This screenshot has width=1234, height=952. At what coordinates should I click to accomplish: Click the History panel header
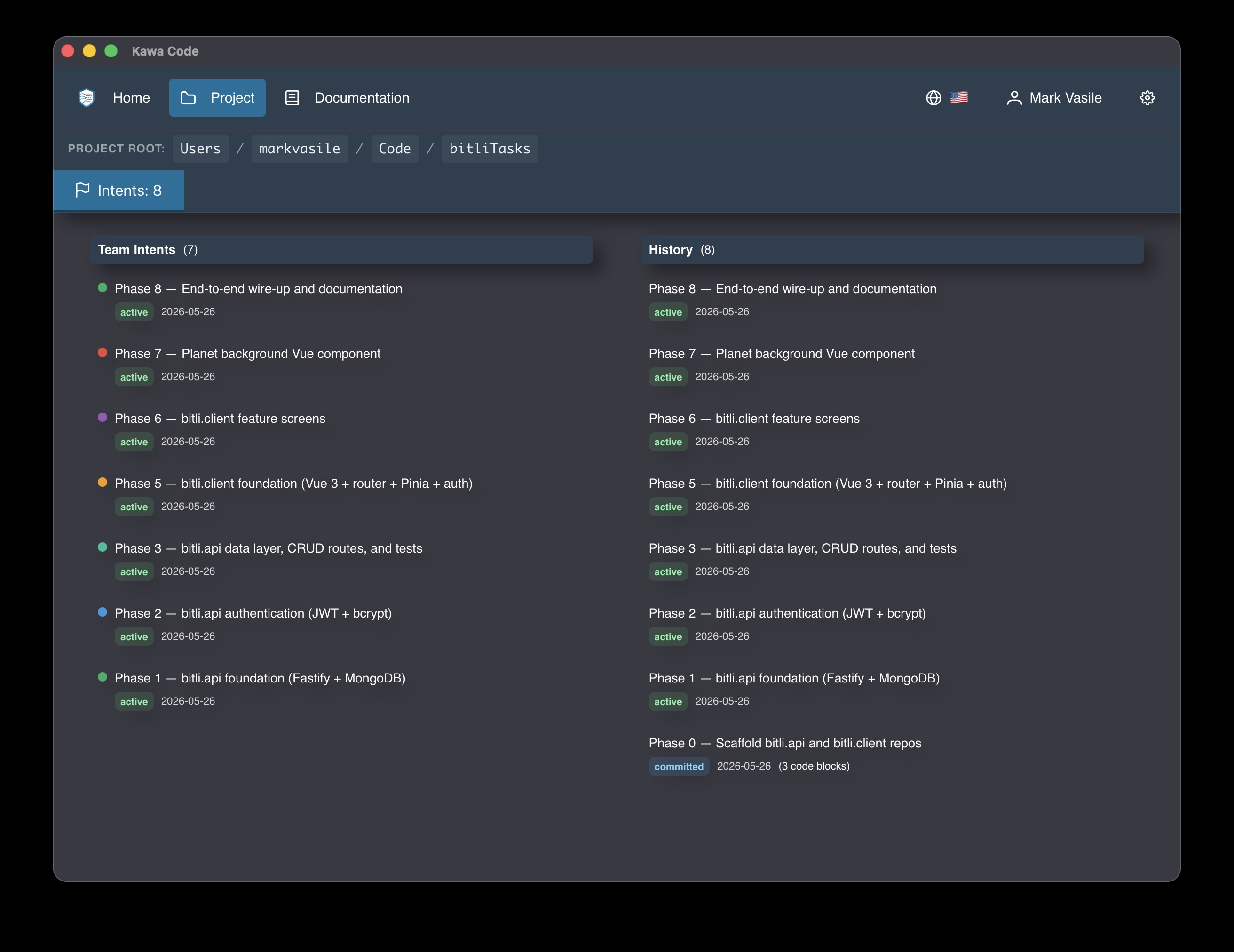pos(892,250)
